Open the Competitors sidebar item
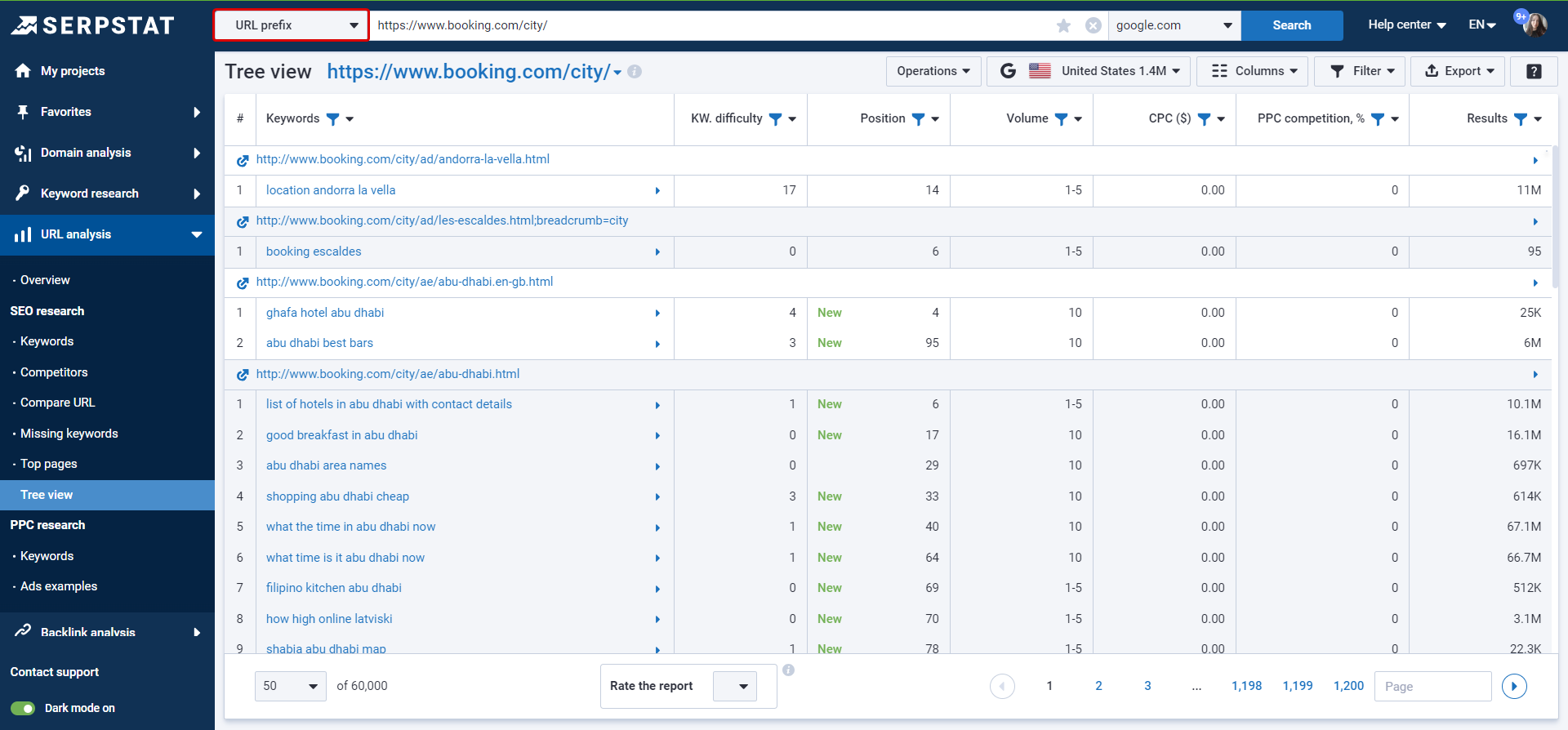1568x730 pixels. pos(54,372)
